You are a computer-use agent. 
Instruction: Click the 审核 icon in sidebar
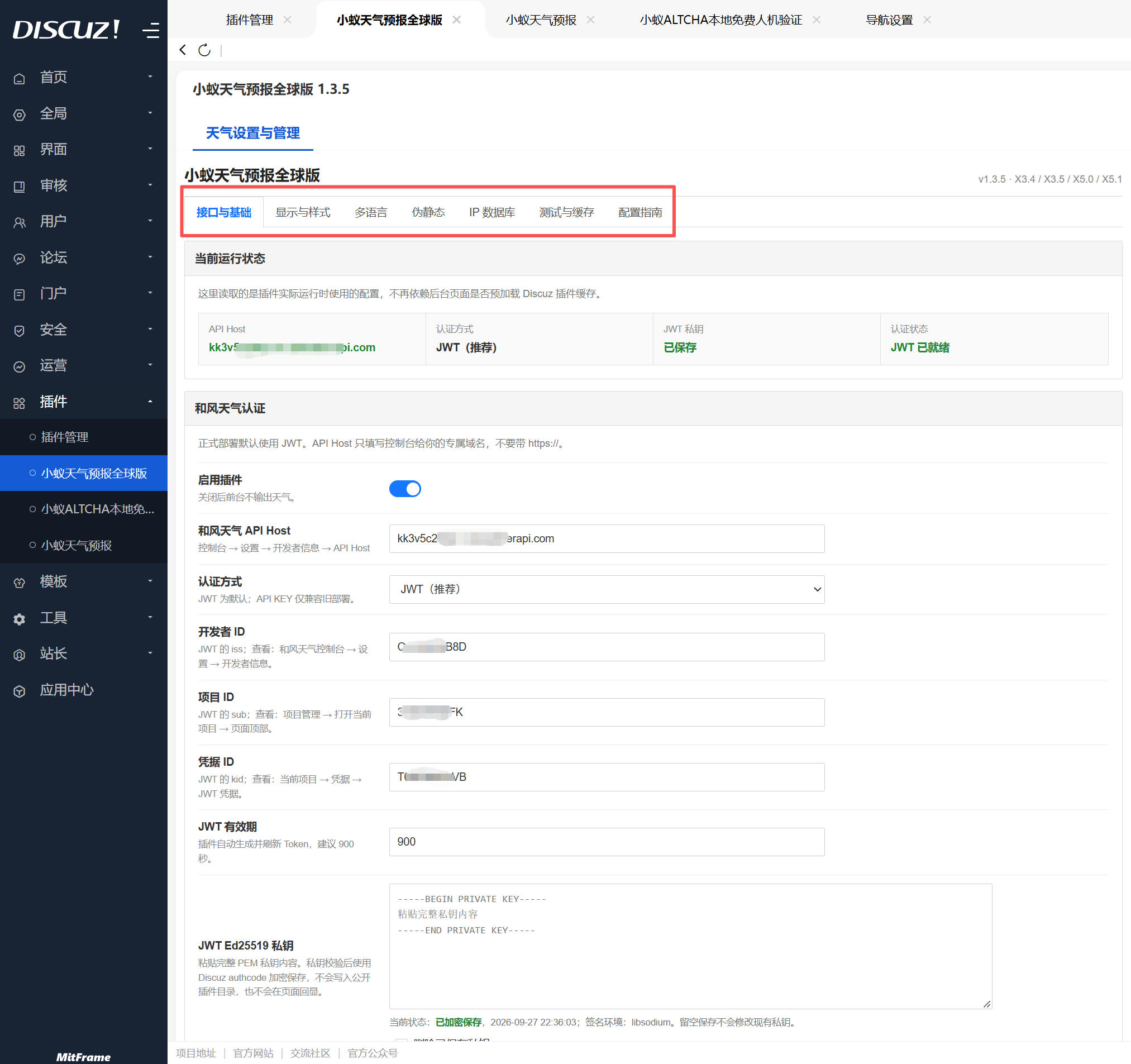pyautogui.click(x=20, y=186)
